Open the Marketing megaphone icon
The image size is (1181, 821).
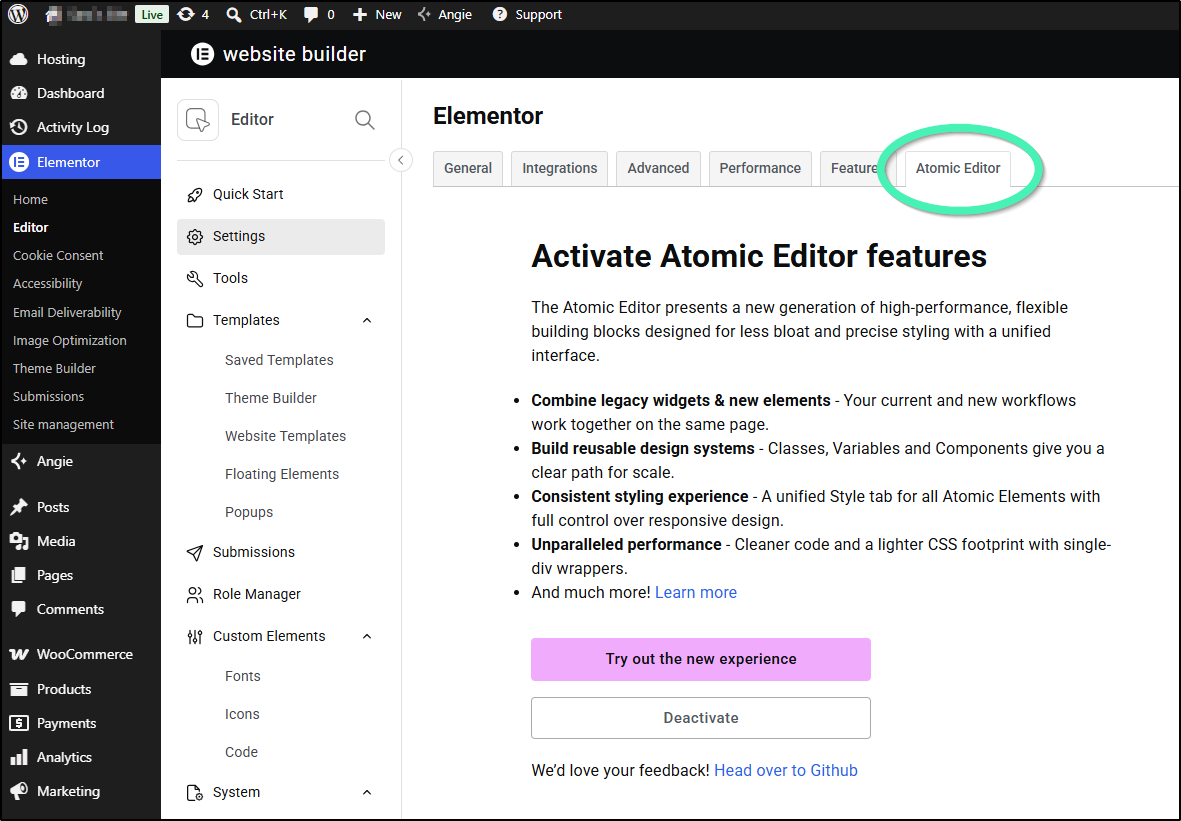pos(19,791)
